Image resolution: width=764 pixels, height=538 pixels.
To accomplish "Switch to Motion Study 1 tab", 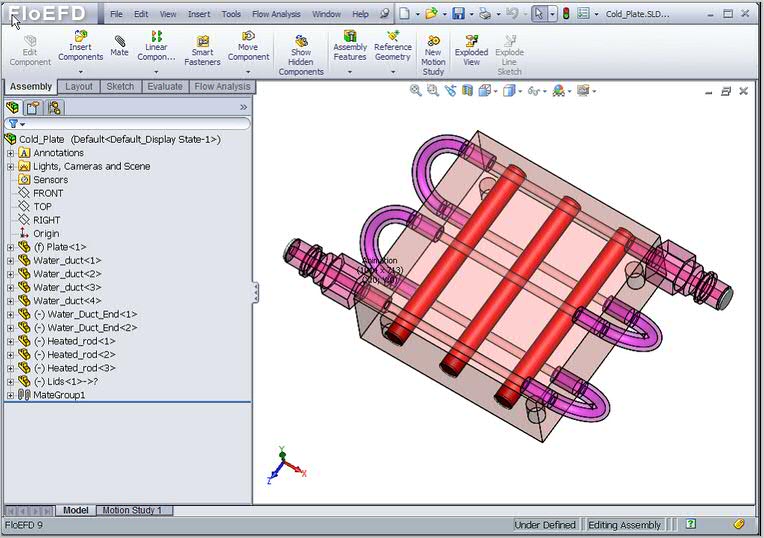I will click(x=132, y=510).
